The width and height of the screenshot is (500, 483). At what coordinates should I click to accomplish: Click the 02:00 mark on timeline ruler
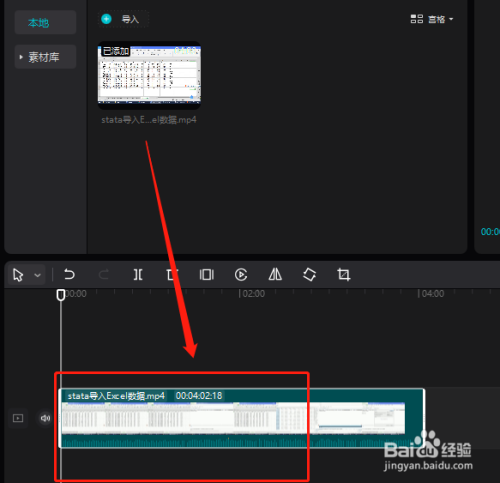coord(253,294)
